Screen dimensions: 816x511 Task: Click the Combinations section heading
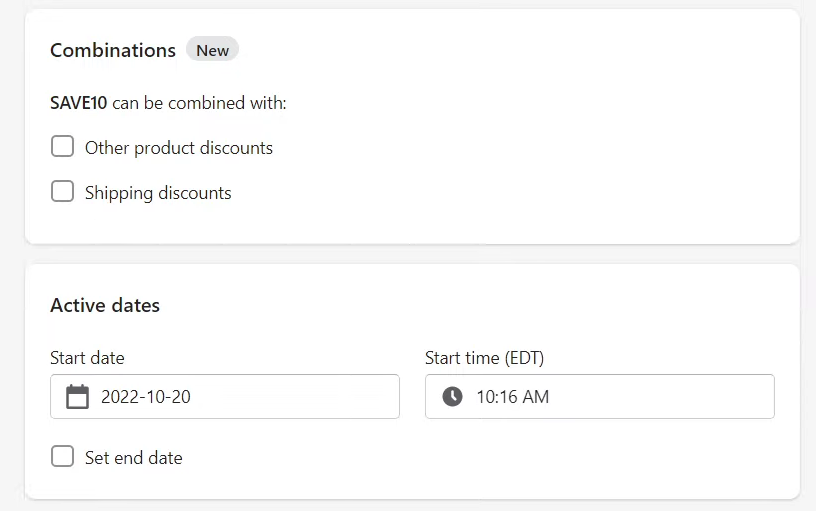pos(113,50)
